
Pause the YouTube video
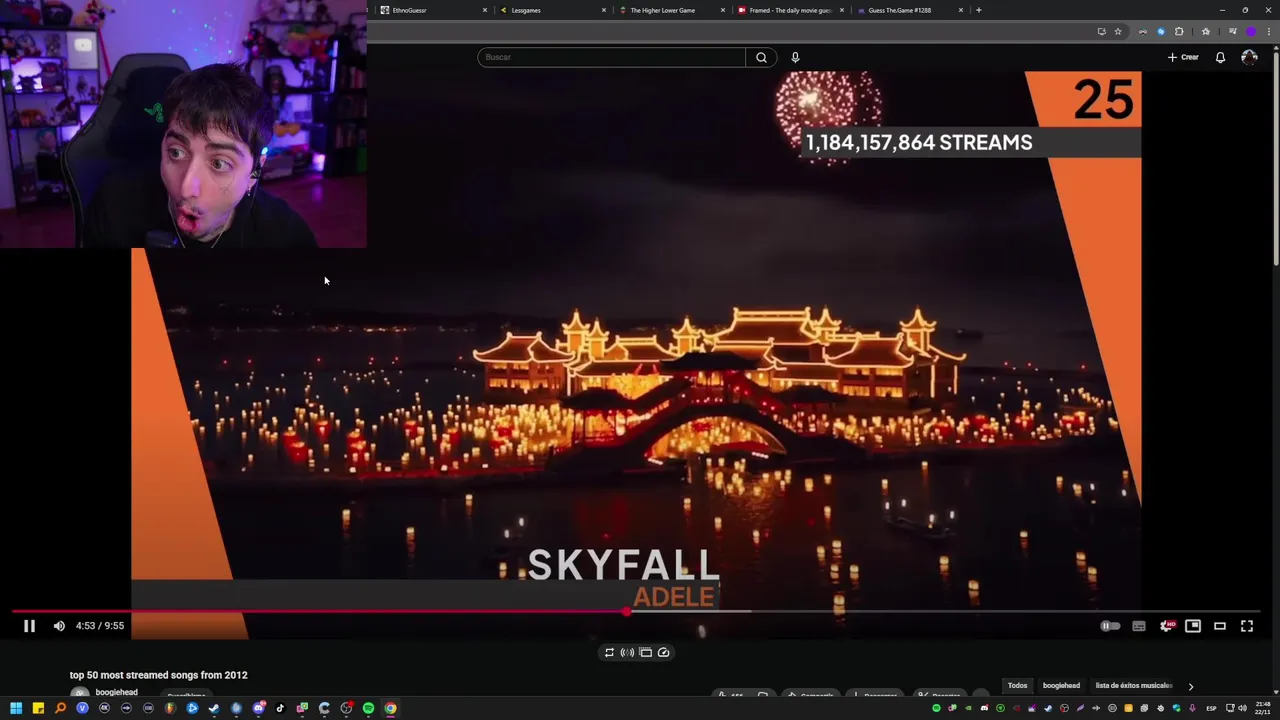(x=29, y=626)
